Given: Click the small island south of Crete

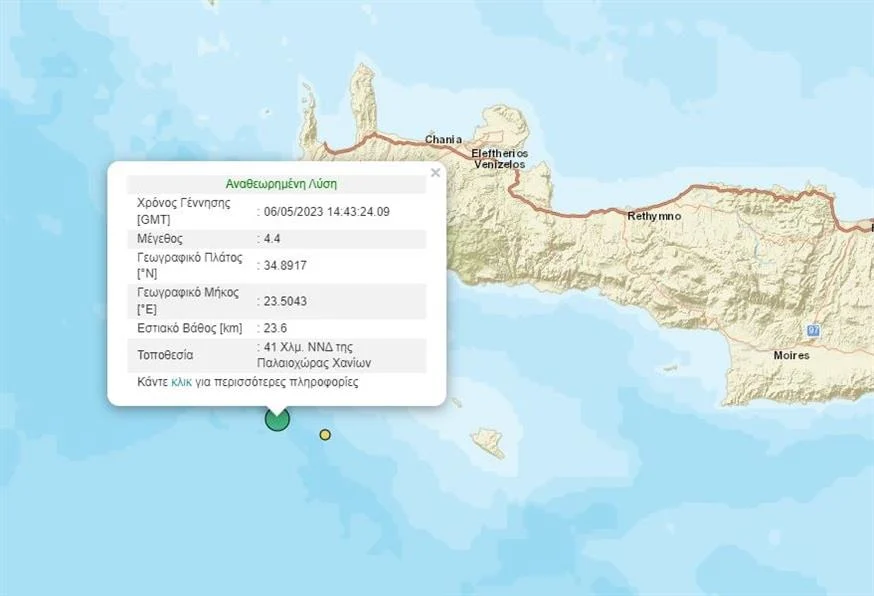Looking at the screenshot, I should coord(488,442).
